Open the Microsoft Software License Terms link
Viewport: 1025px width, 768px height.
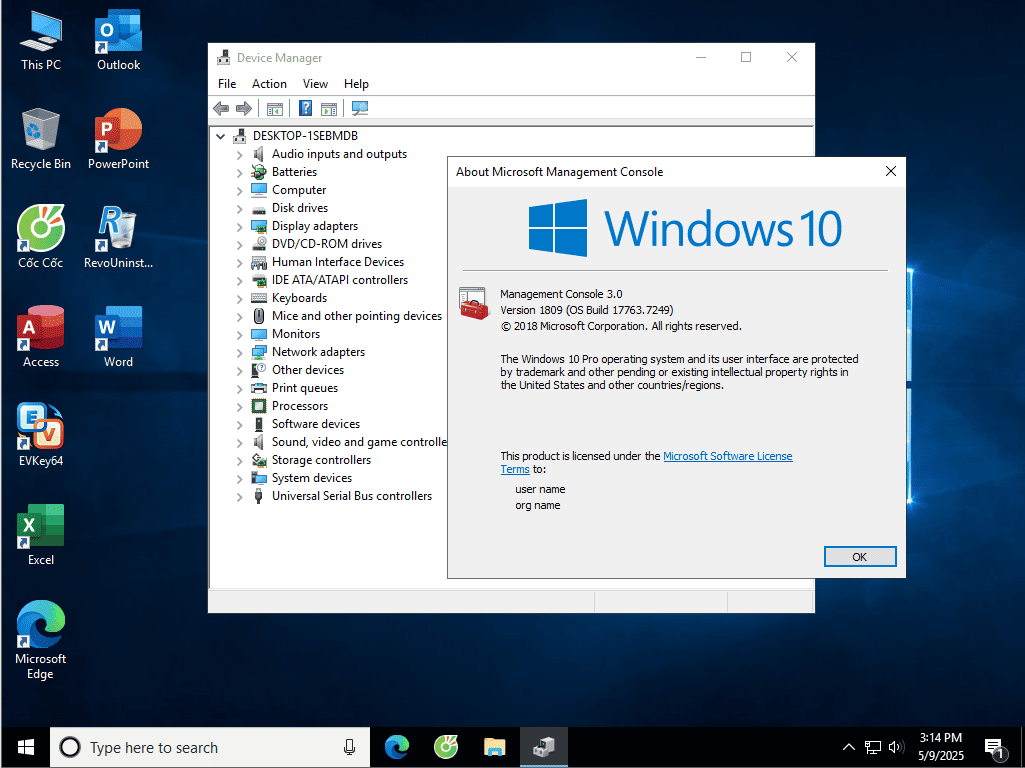point(728,456)
